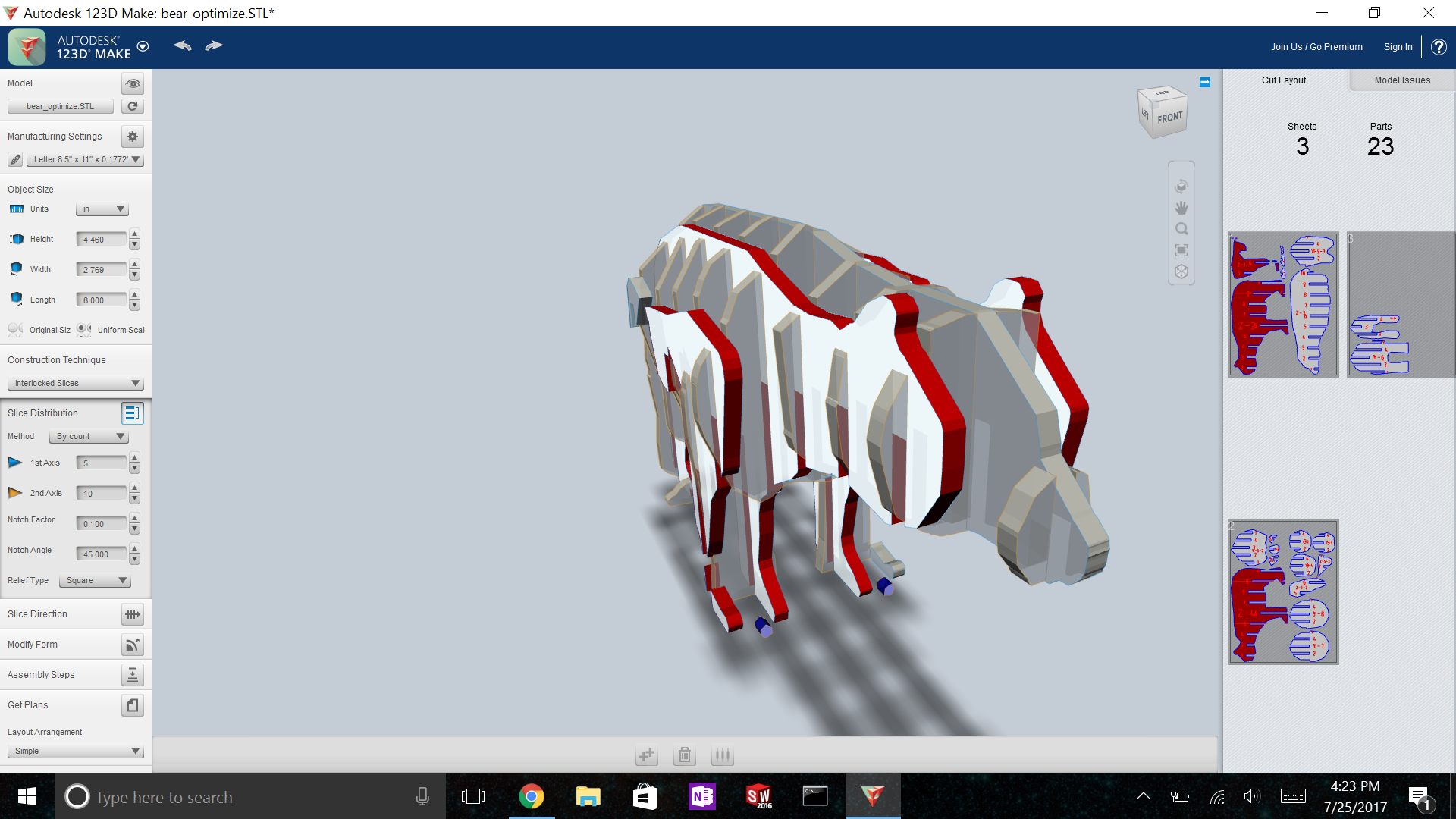The width and height of the screenshot is (1456, 819).
Task: Select the Pan hand tool
Action: click(x=1181, y=207)
